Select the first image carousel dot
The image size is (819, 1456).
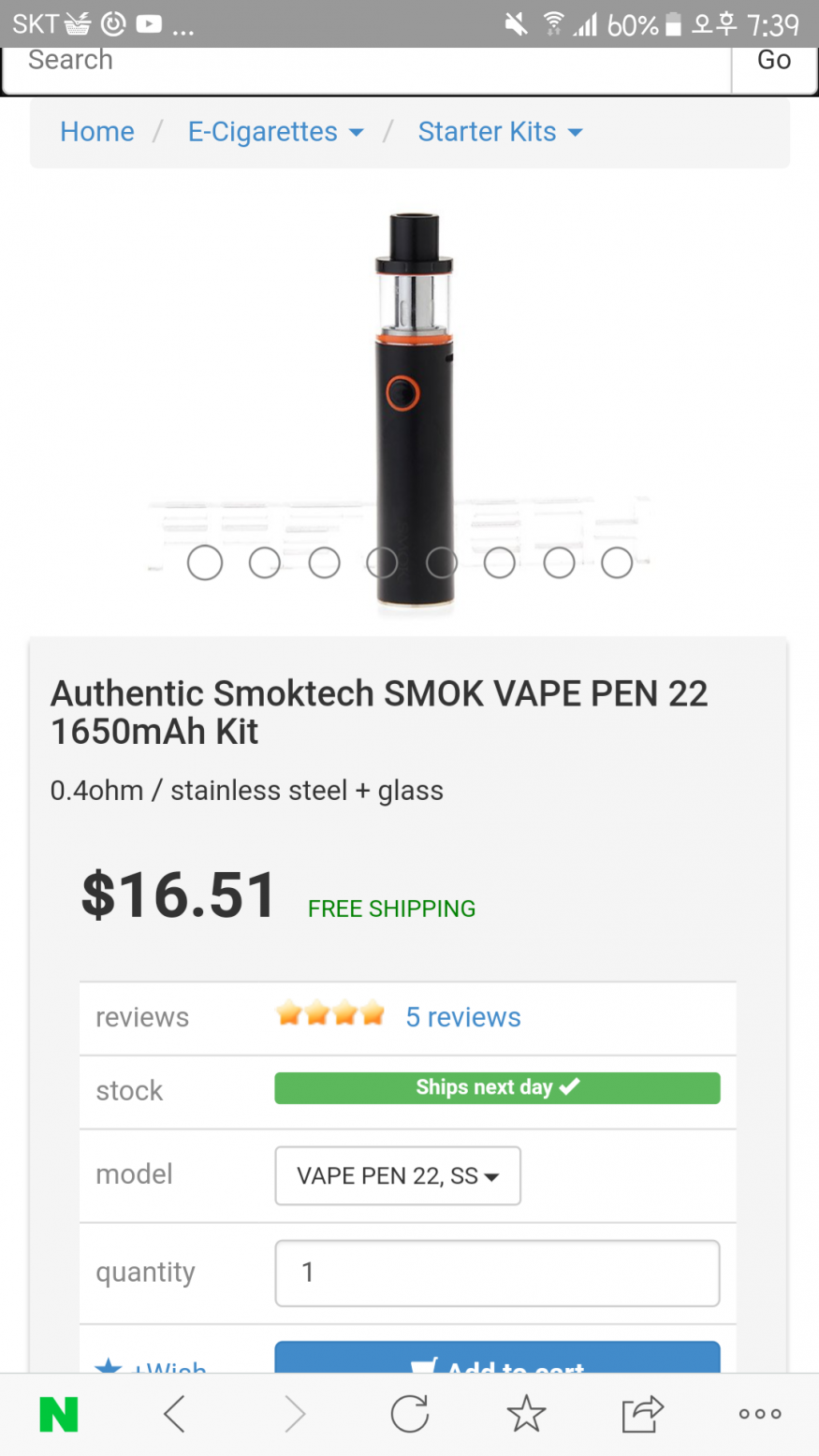click(x=205, y=563)
